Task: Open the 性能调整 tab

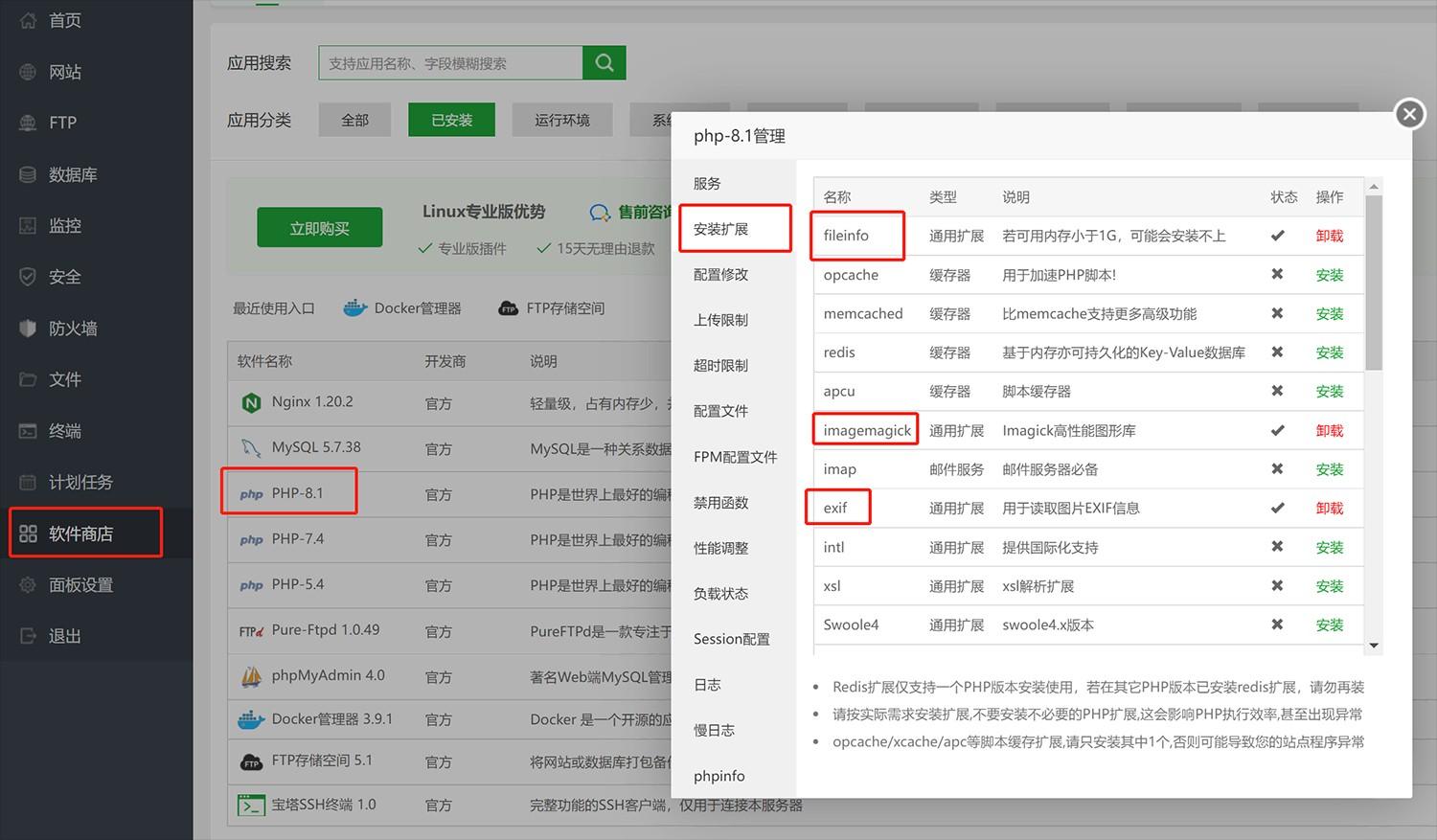Action: coord(721,548)
